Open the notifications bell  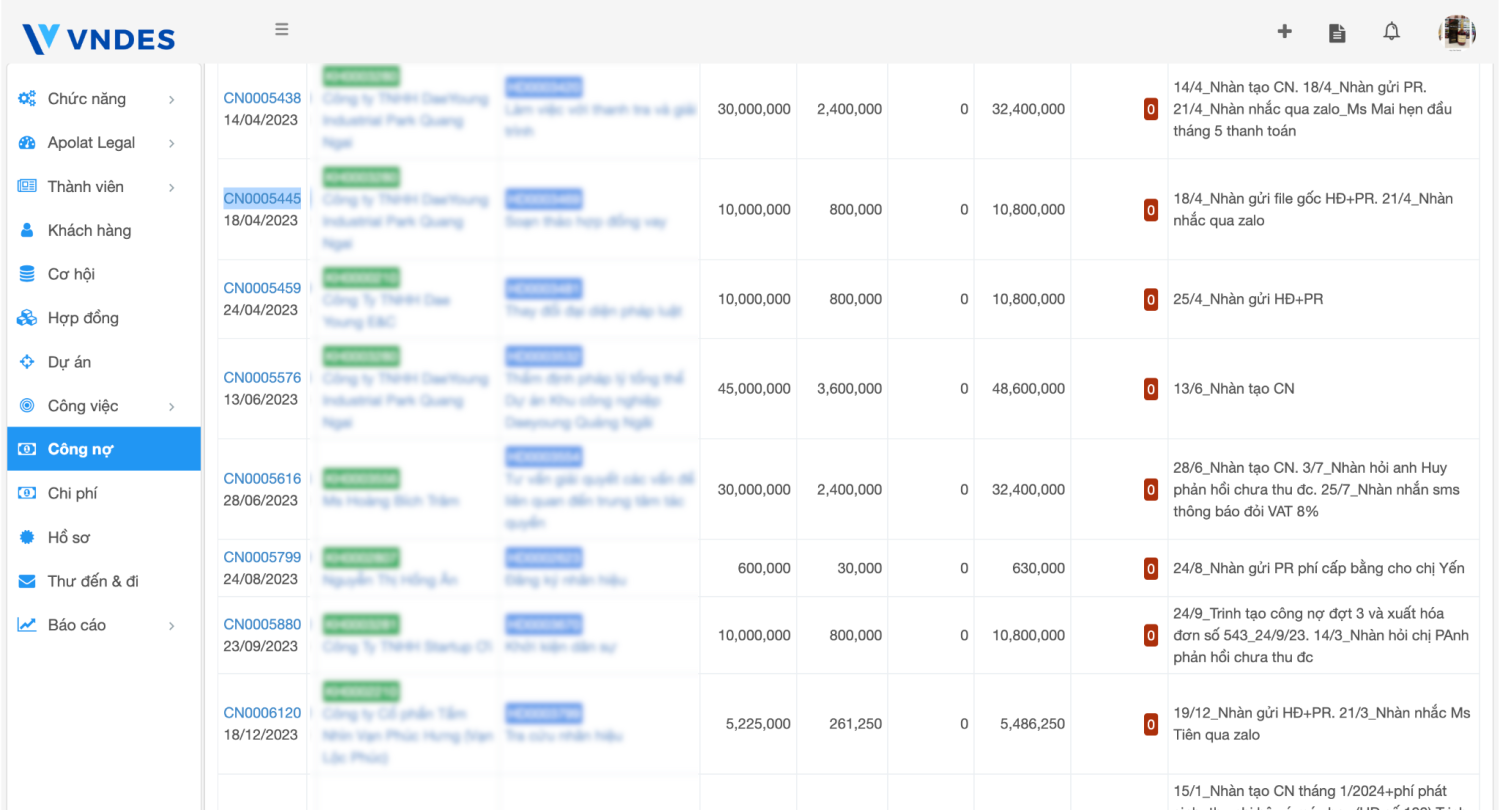(x=1391, y=32)
